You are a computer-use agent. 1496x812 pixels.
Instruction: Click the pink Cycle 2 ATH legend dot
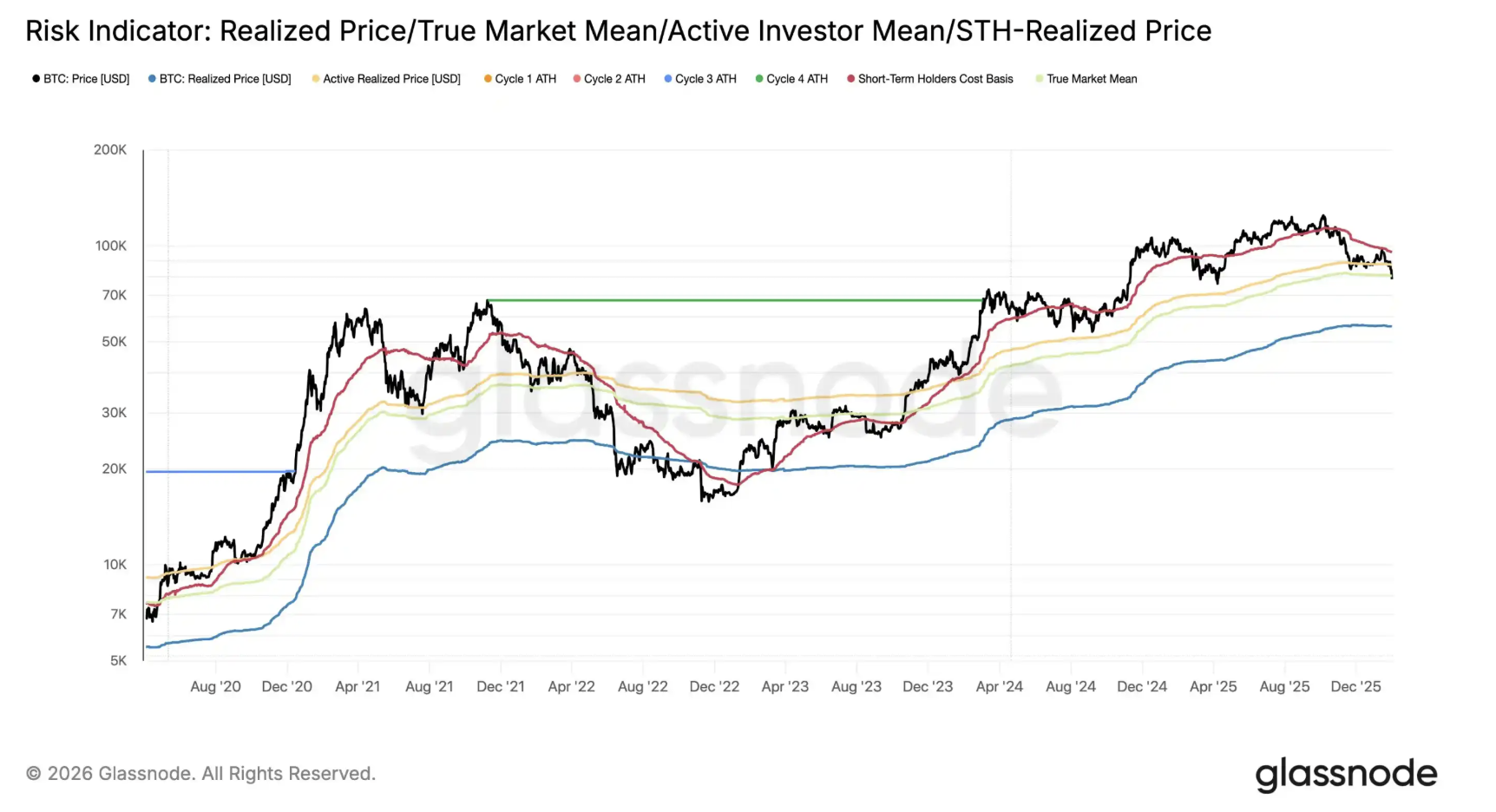(x=577, y=79)
